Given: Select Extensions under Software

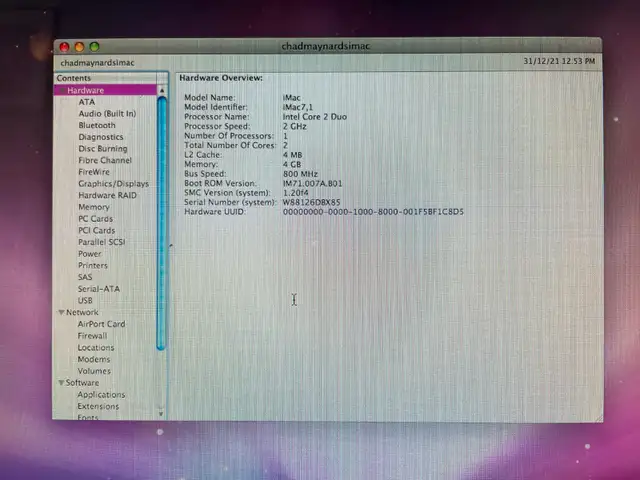Looking at the screenshot, I should tap(98, 407).
